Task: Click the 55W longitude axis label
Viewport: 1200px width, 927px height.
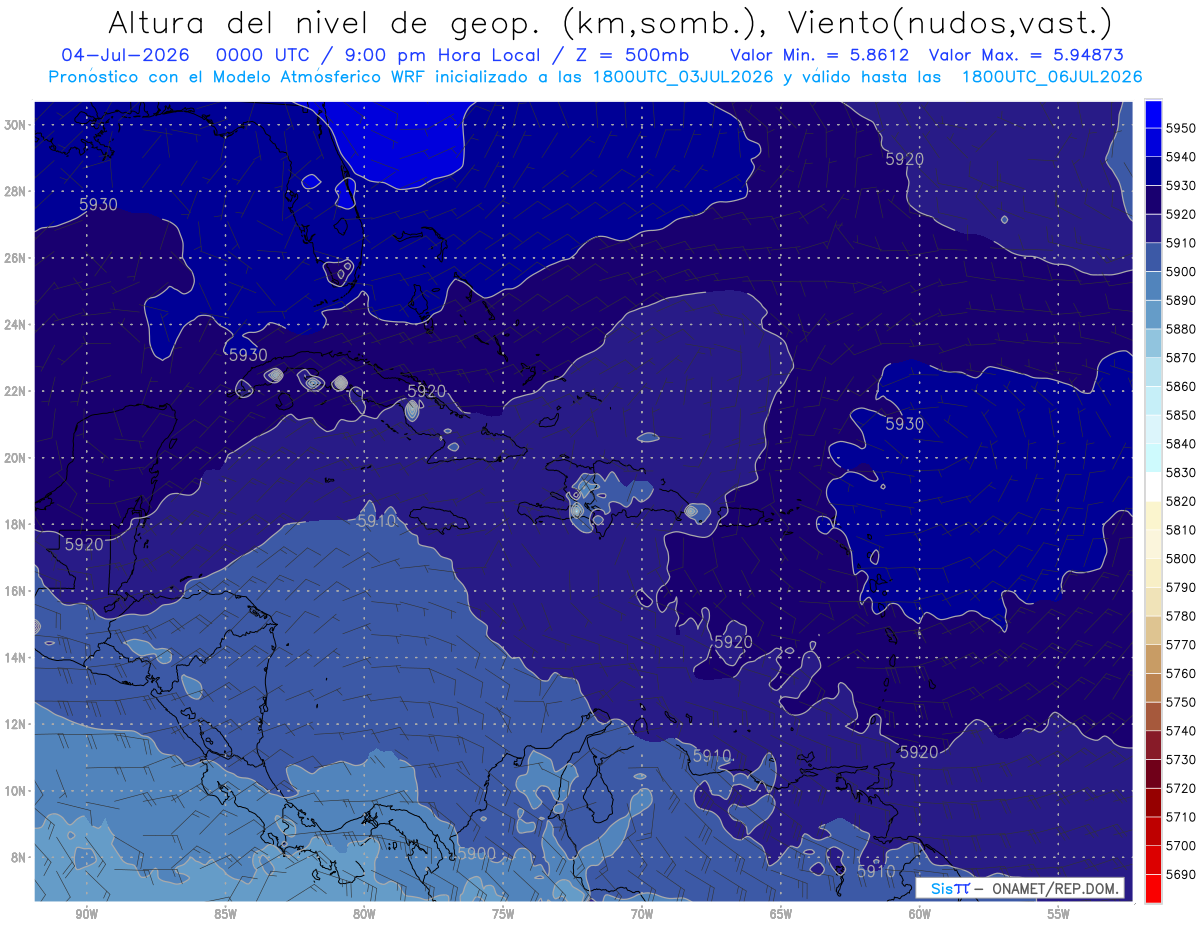Action: click(x=1059, y=914)
